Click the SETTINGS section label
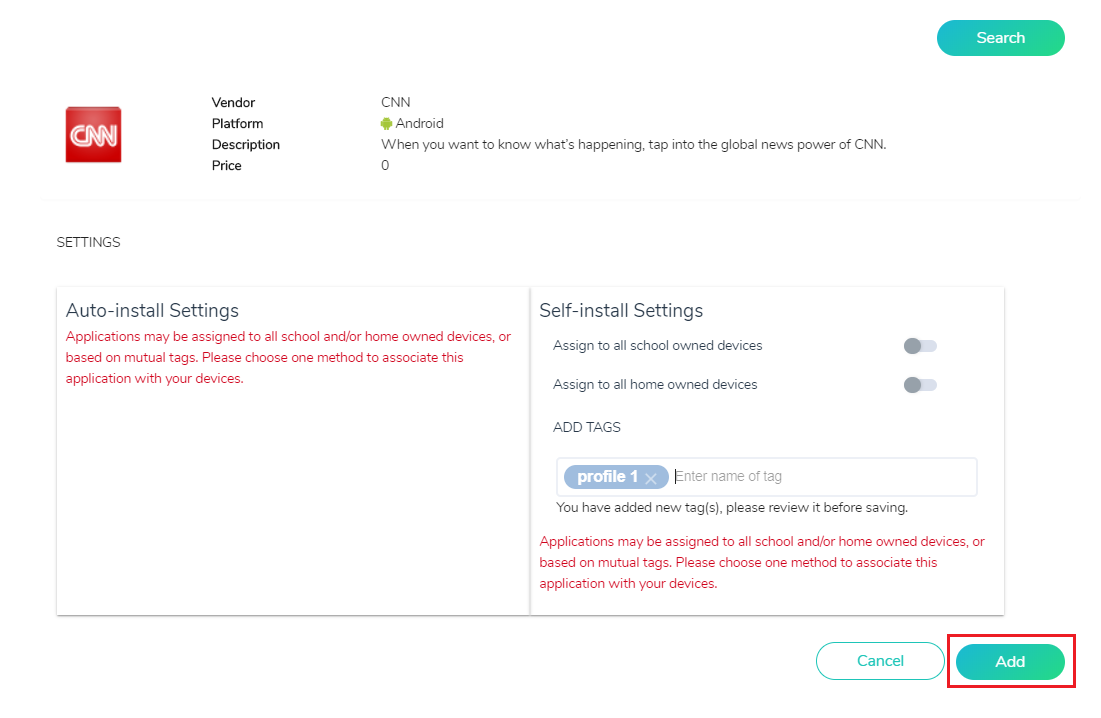Image resolution: width=1101 pixels, height=718 pixels. click(88, 242)
